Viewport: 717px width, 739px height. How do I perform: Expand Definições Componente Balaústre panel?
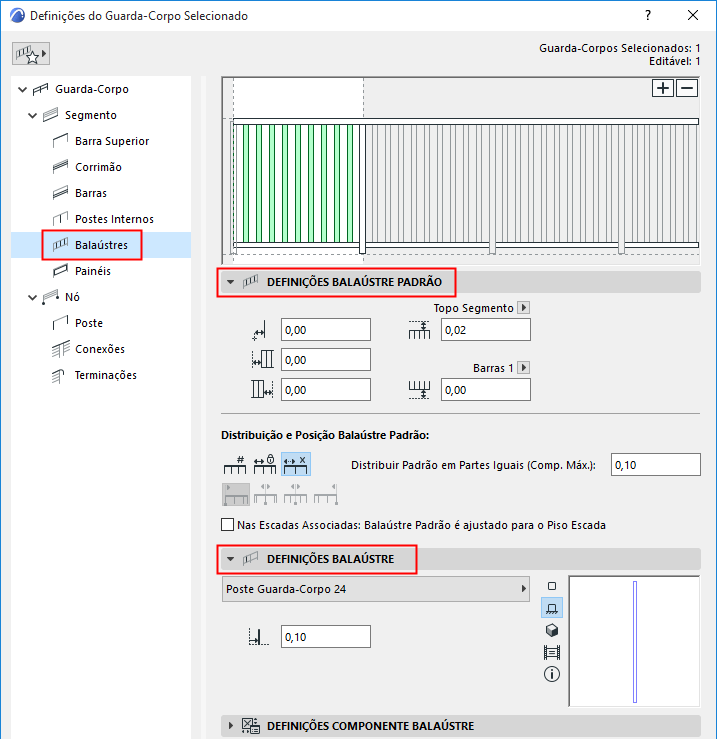pyautogui.click(x=231, y=726)
